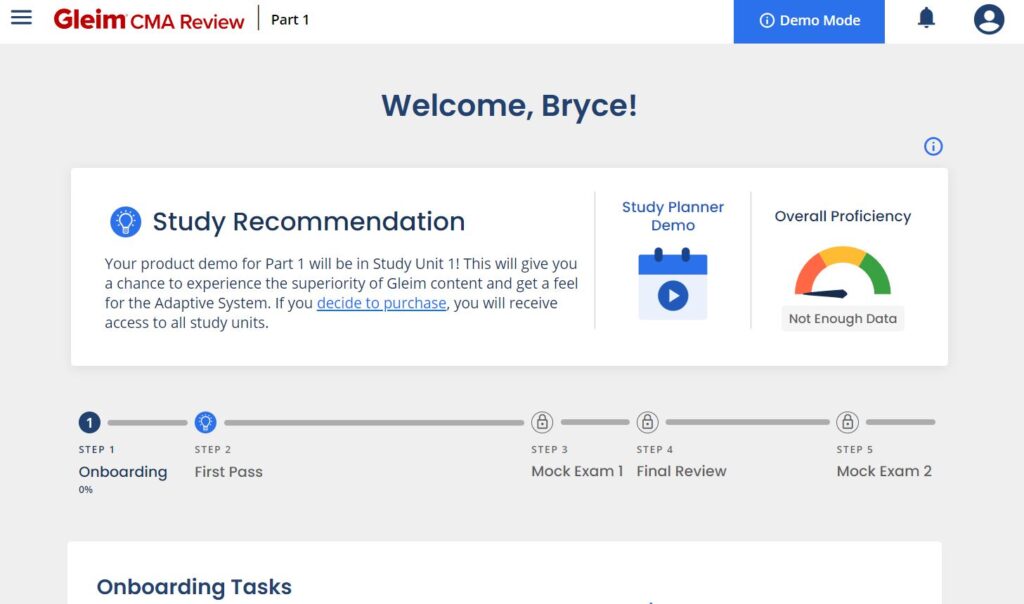This screenshot has width=1024, height=604.
Task: Select the Step 1 Onboarding circle
Action: point(89,421)
